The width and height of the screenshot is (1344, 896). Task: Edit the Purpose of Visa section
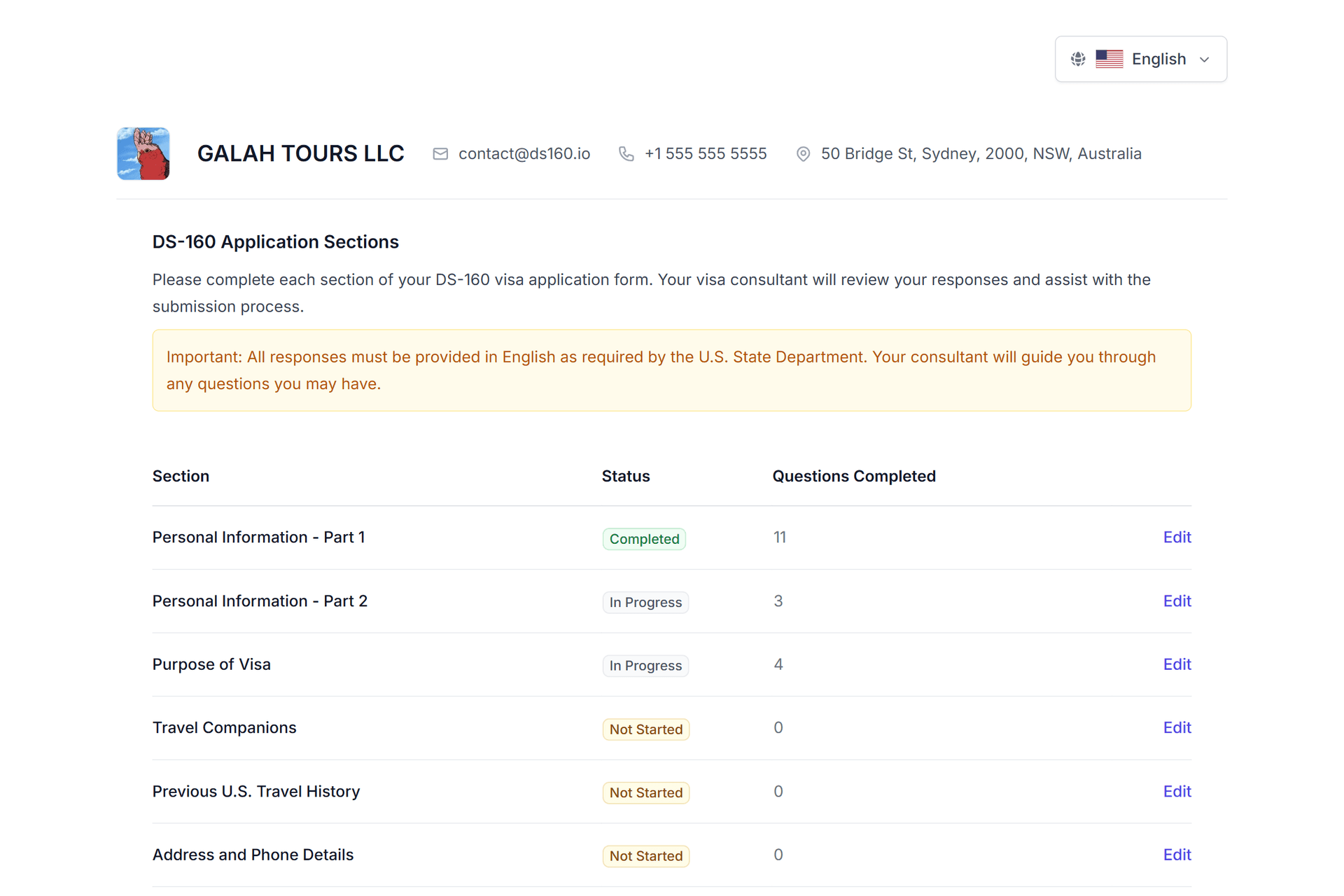click(x=1177, y=664)
